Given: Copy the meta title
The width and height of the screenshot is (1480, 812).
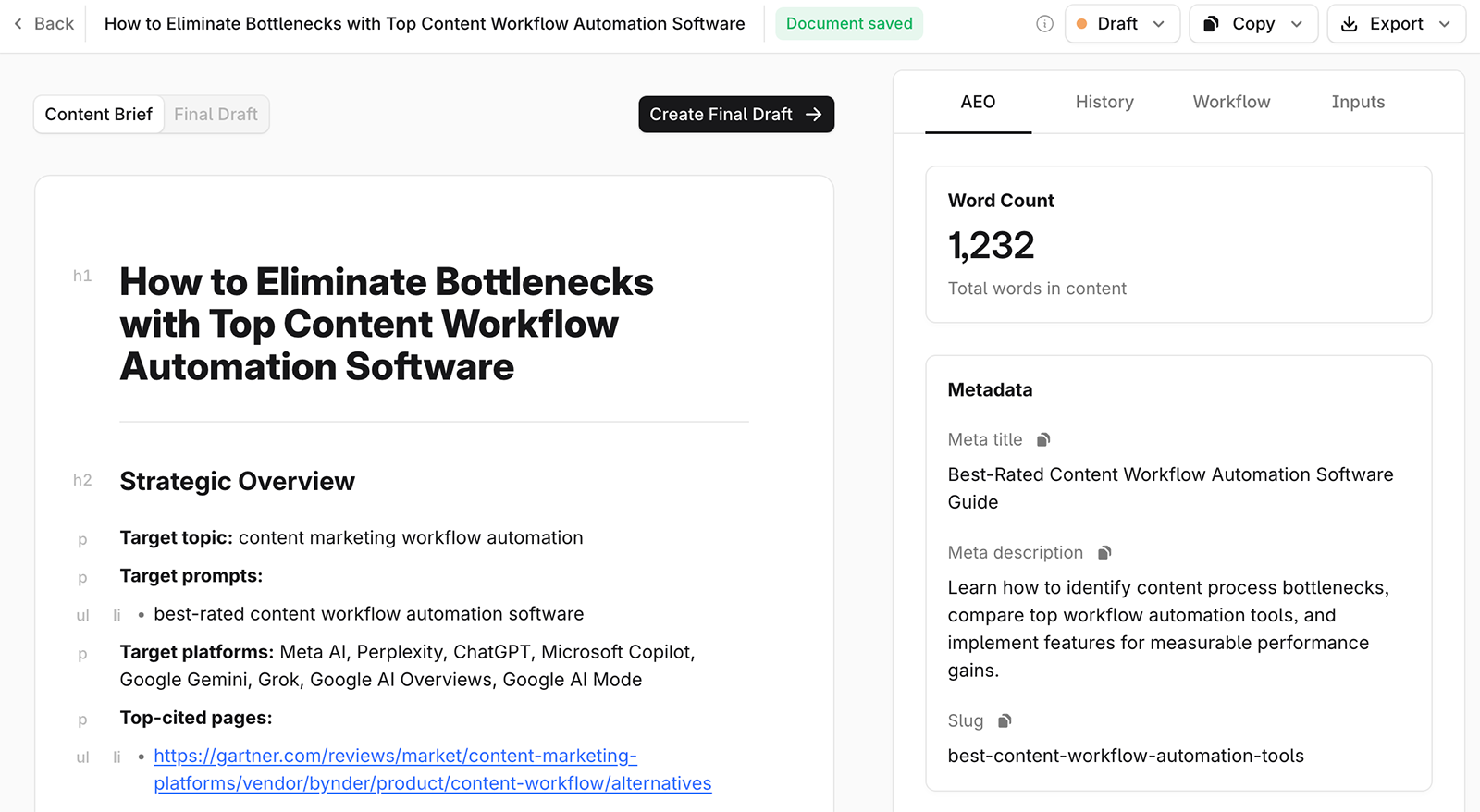Looking at the screenshot, I should click(1043, 439).
